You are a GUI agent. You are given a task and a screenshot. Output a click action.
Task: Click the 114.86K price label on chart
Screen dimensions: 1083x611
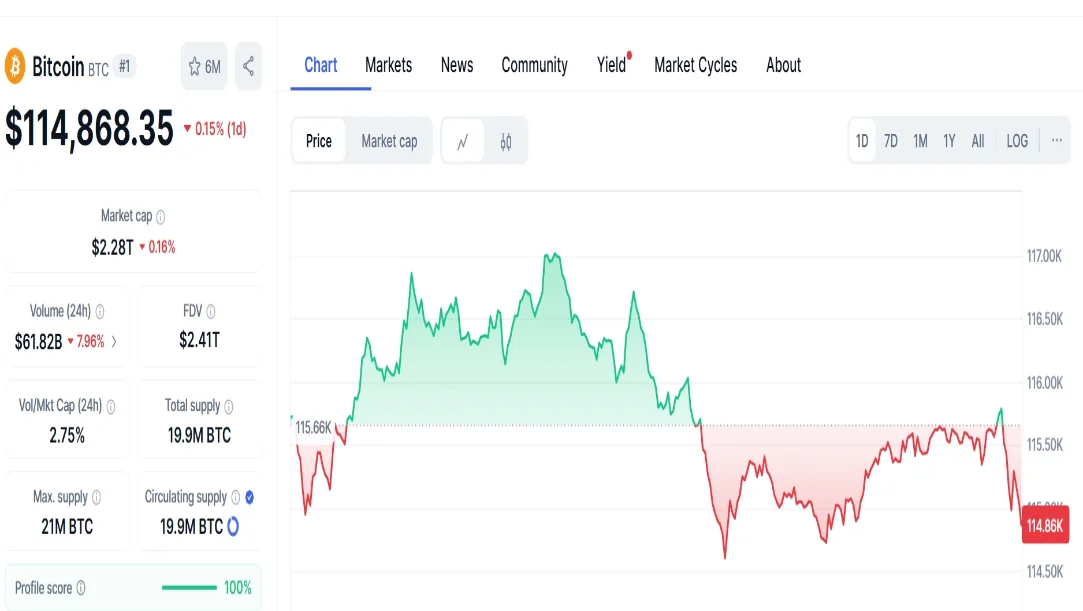(1046, 524)
